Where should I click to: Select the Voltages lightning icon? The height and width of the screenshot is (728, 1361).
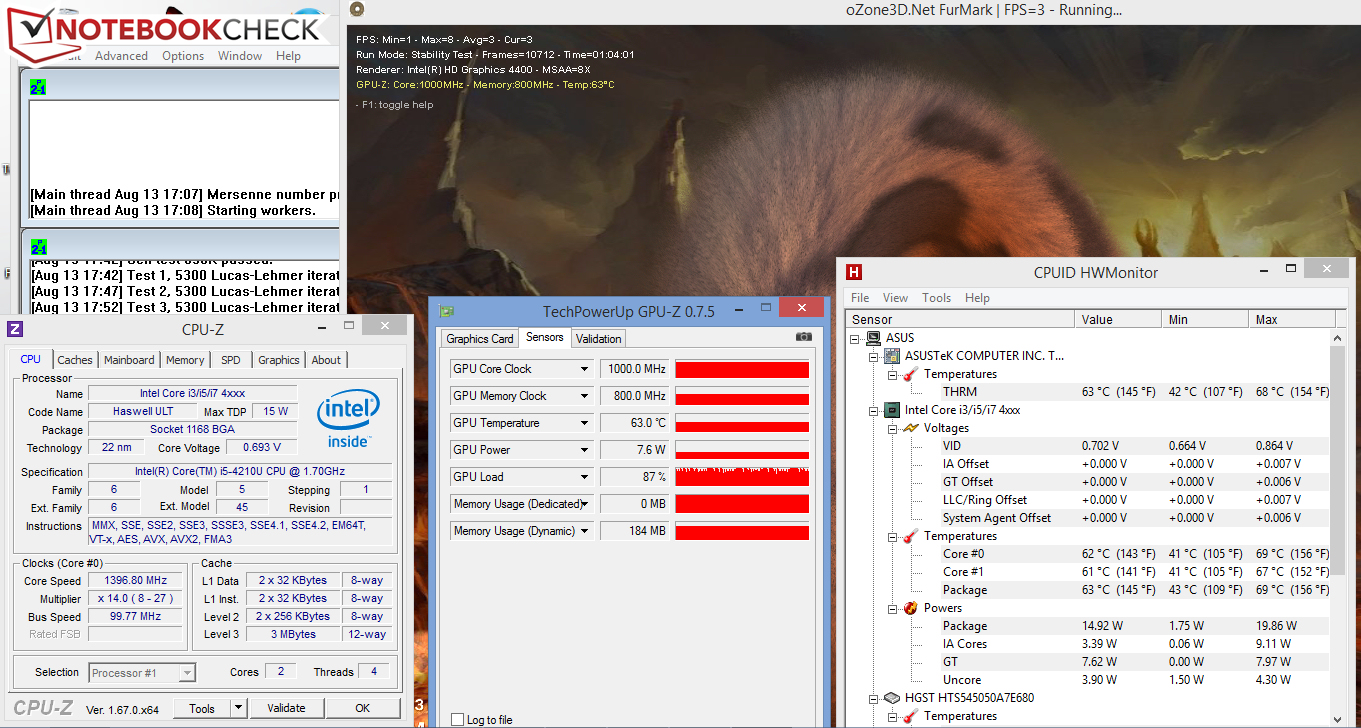pyautogui.click(x=910, y=428)
